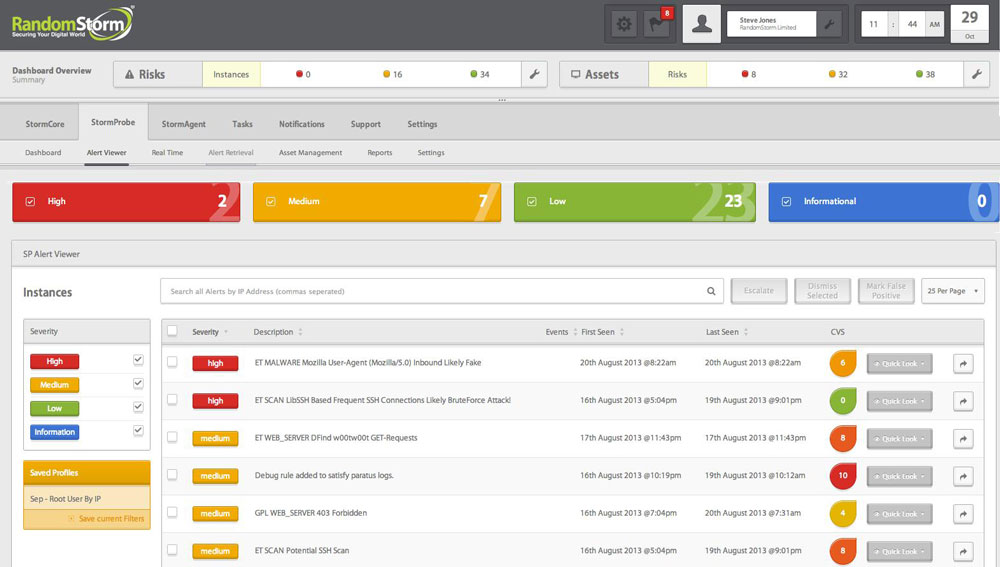1000x567 pixels.
Task: Open the Asset Management sub-tab
Action: point(310,153)
